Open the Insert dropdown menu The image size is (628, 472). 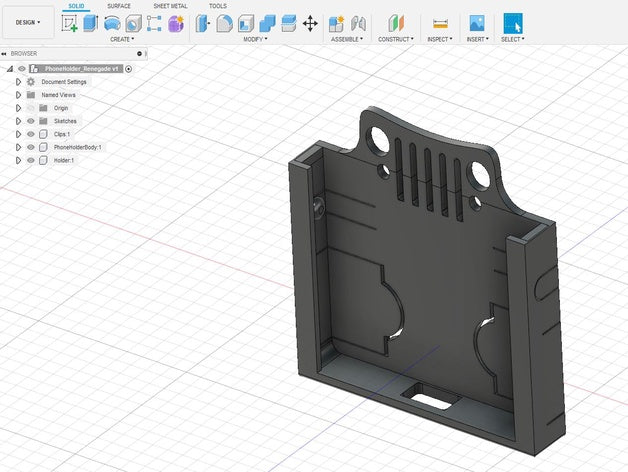tap(477, 39)
